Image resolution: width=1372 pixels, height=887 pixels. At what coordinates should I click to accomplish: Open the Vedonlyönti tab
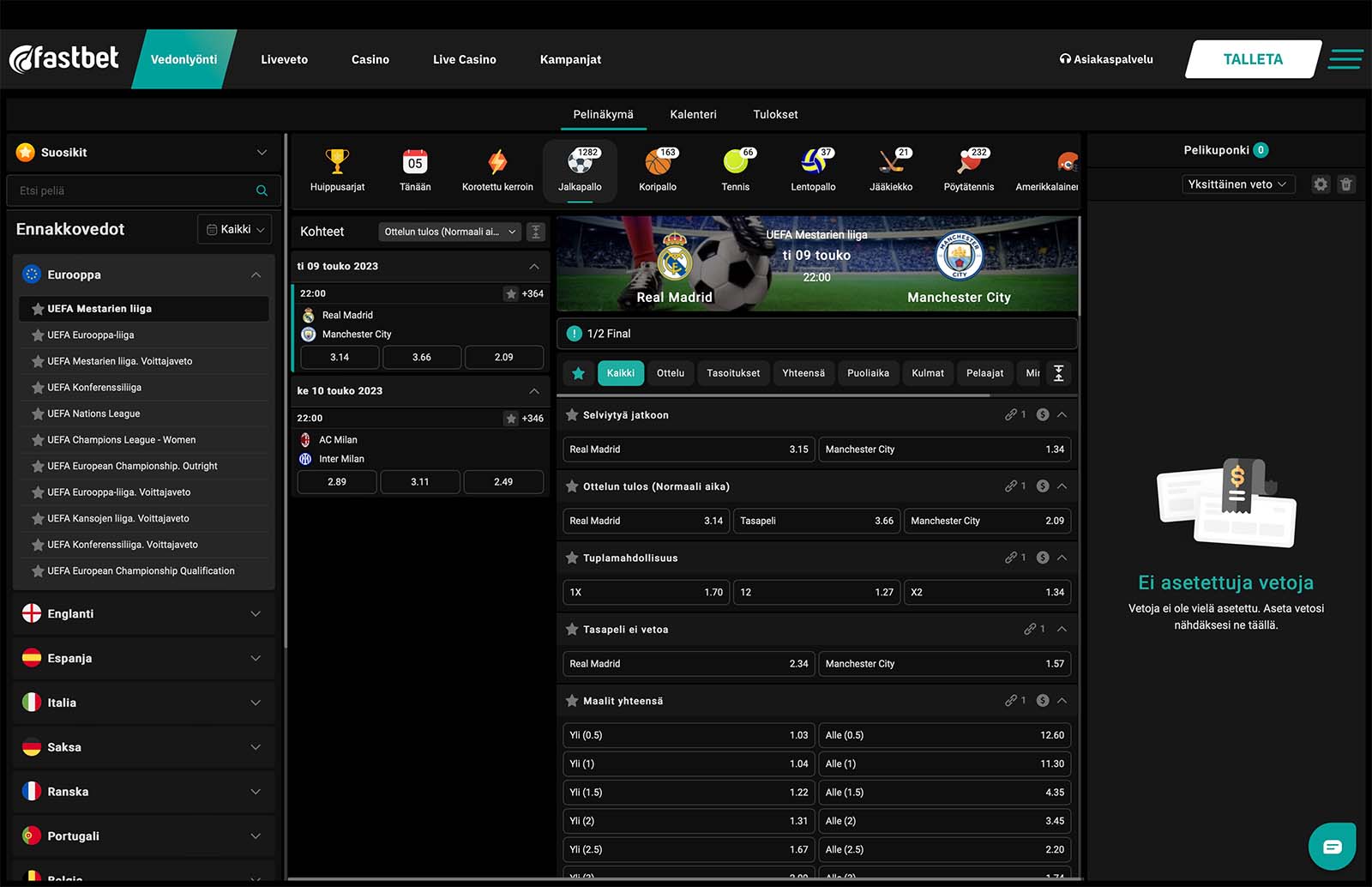click(184, 59)
